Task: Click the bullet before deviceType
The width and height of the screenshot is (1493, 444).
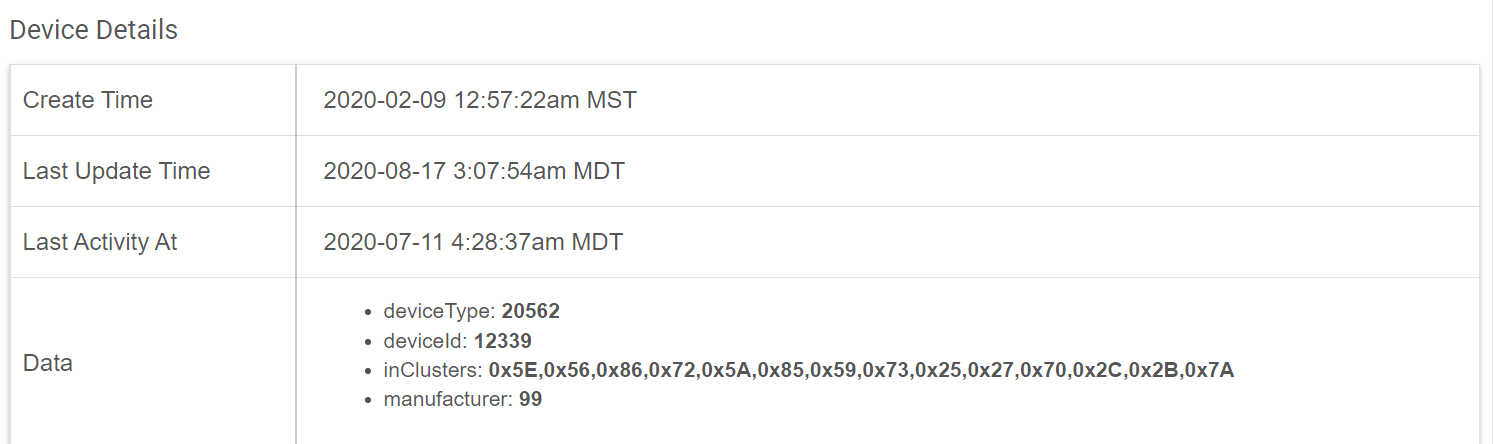Action: click(x=369, y=312)
